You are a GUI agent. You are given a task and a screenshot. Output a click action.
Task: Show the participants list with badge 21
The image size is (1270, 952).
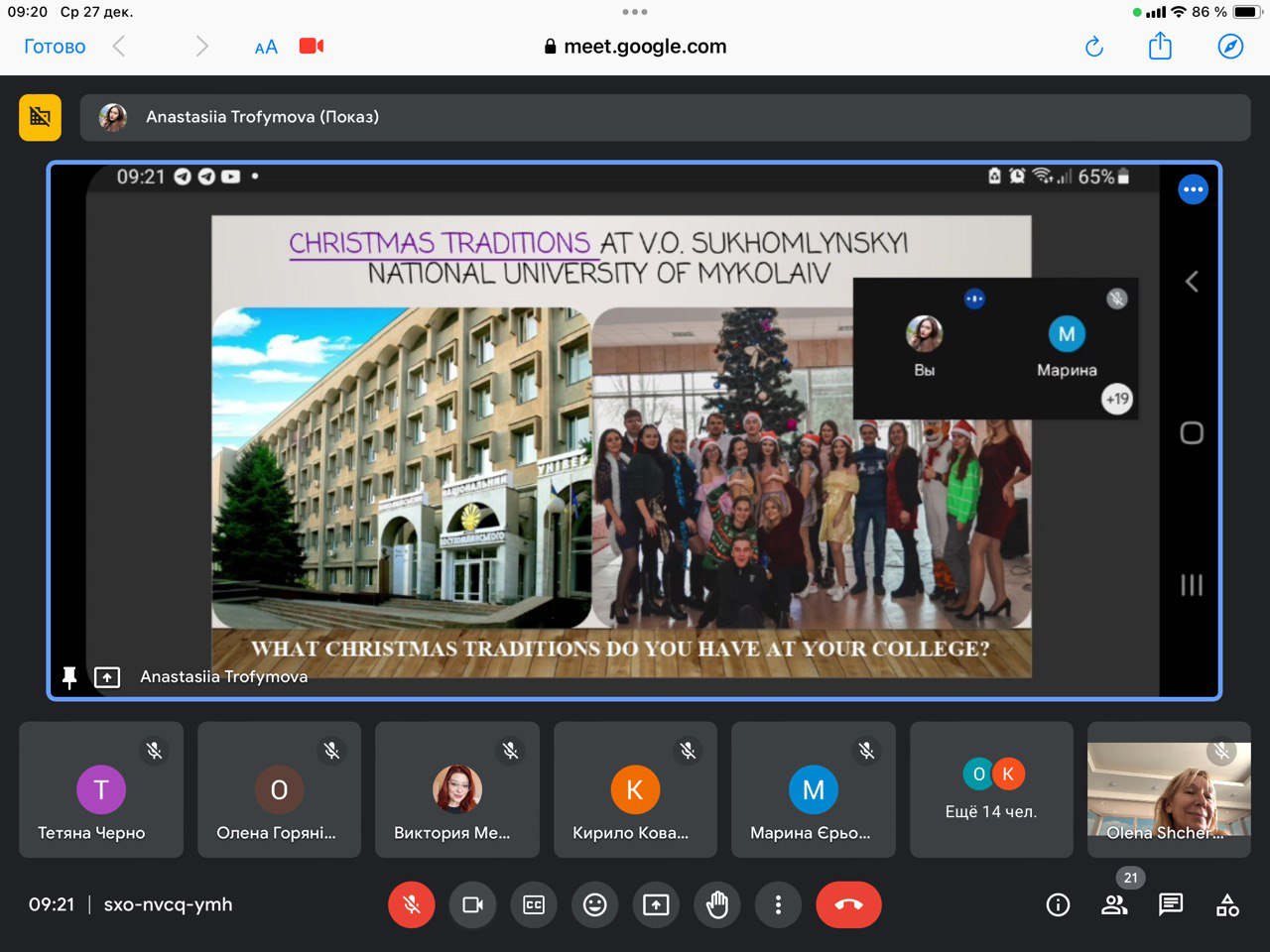pyautogui.click(x=1115, y=904)
